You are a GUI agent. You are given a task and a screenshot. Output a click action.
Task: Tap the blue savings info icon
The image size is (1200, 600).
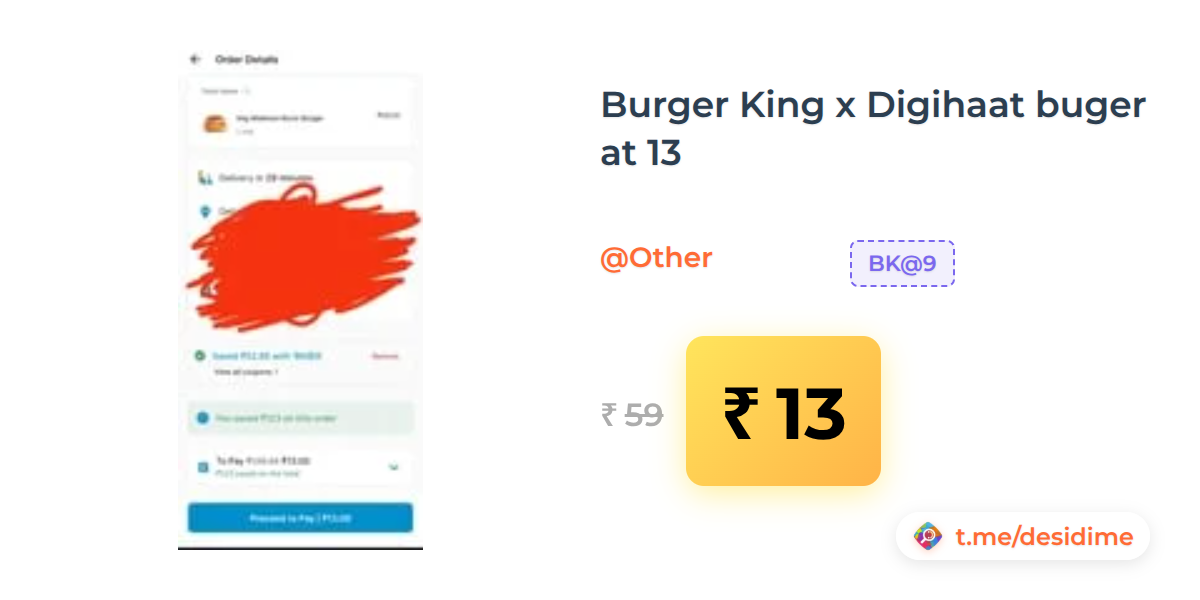203,418
